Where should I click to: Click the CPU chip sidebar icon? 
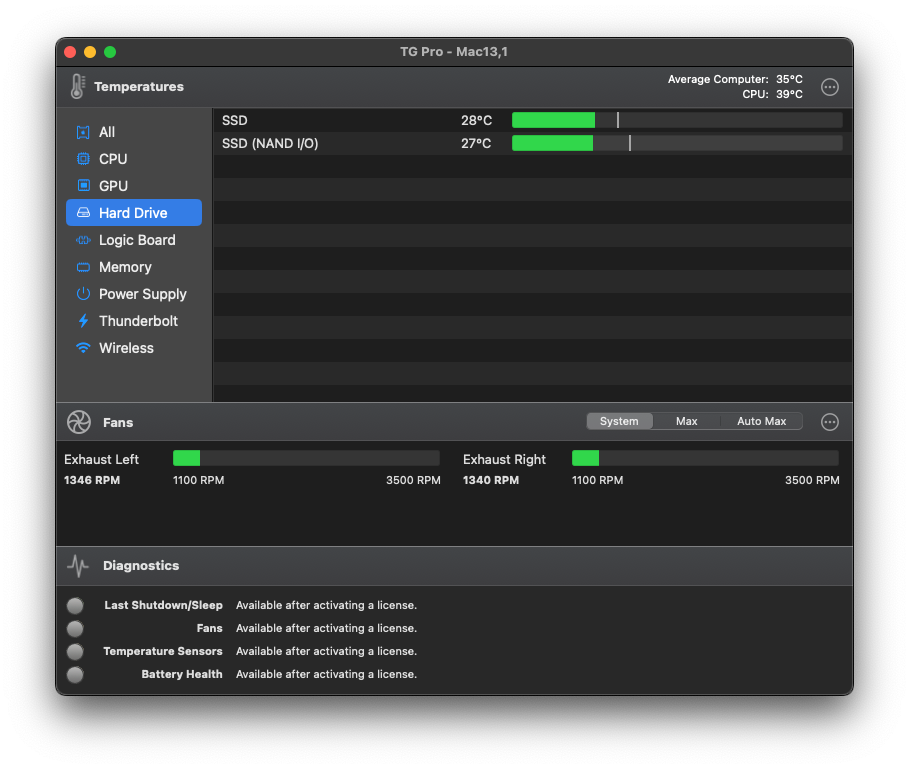point(83,159)
